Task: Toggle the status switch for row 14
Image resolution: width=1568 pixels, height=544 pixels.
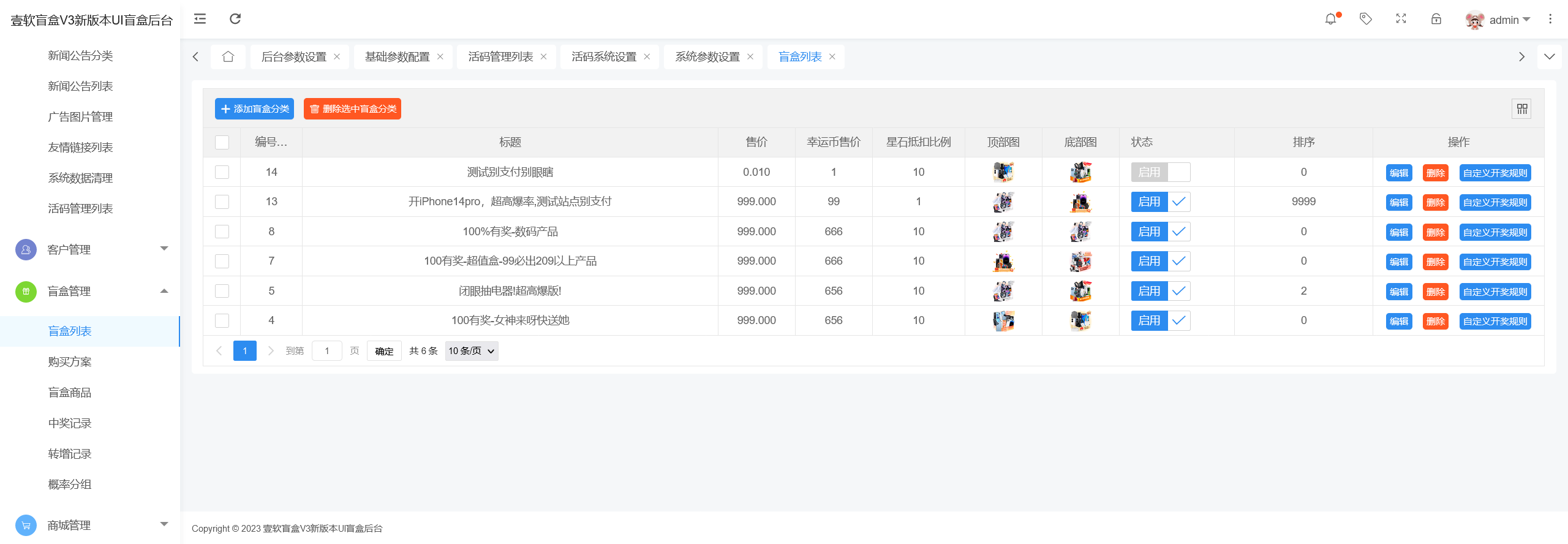Action: click(x=1160, y=172)
